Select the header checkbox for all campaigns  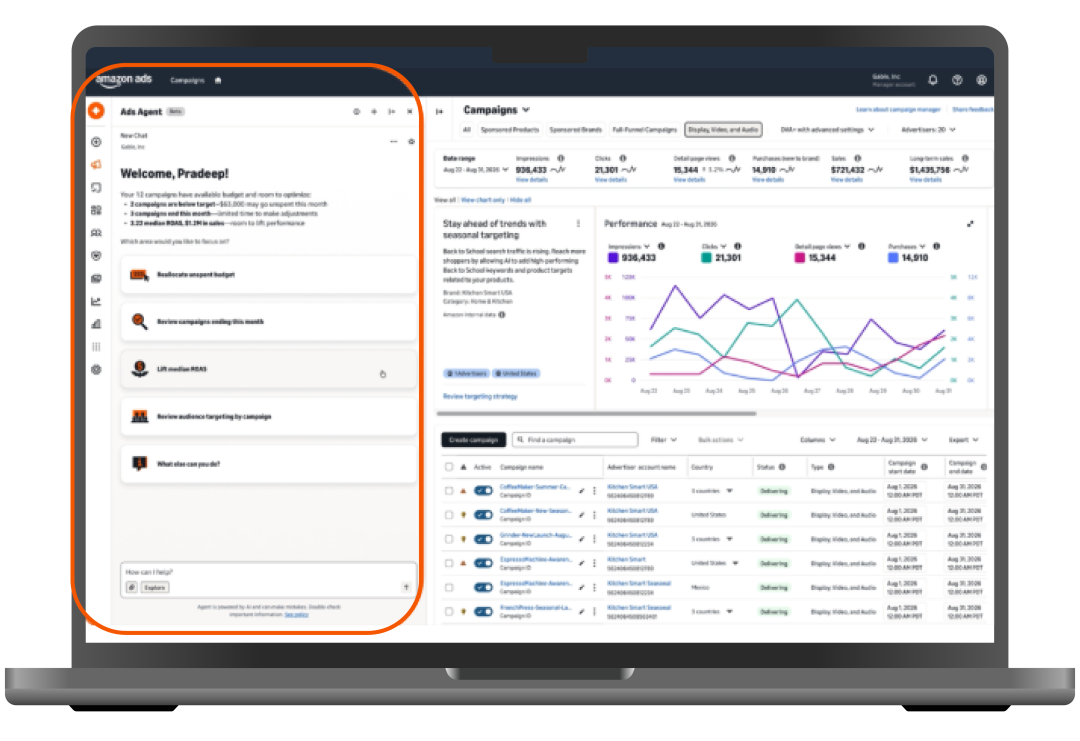(449, 467)
